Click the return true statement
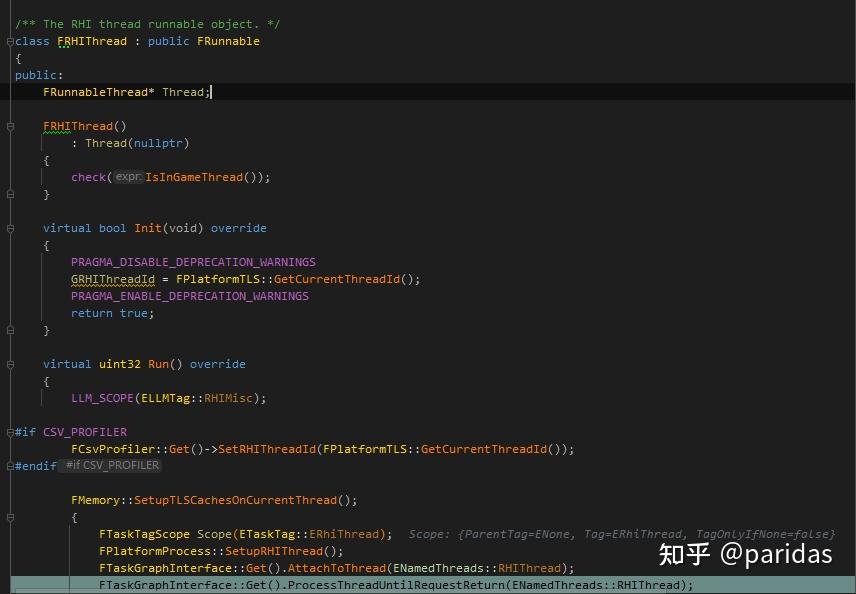This screenshot has height=594, width=856. (111, 313)
